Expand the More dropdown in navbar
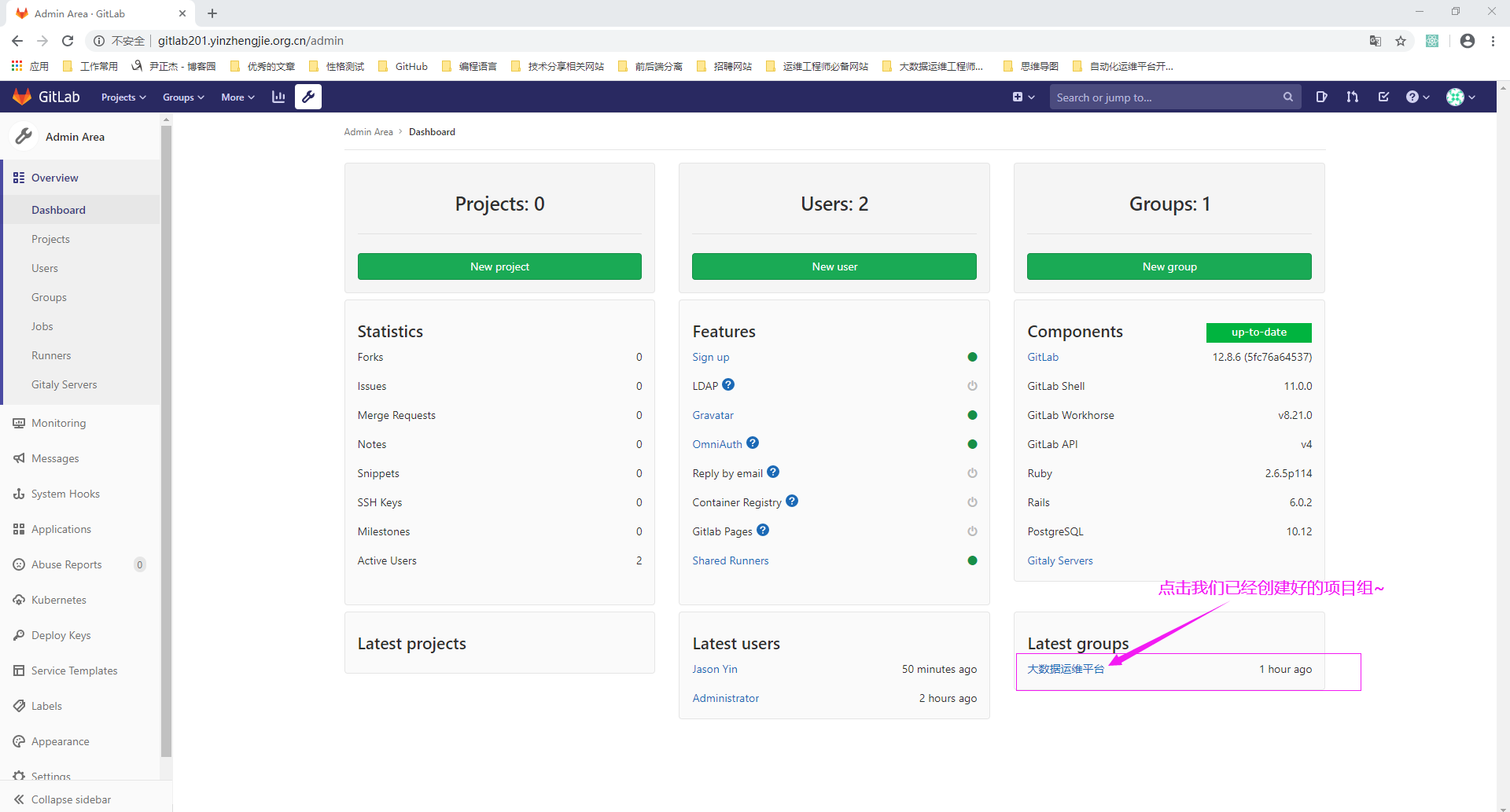 coord(238,97)
